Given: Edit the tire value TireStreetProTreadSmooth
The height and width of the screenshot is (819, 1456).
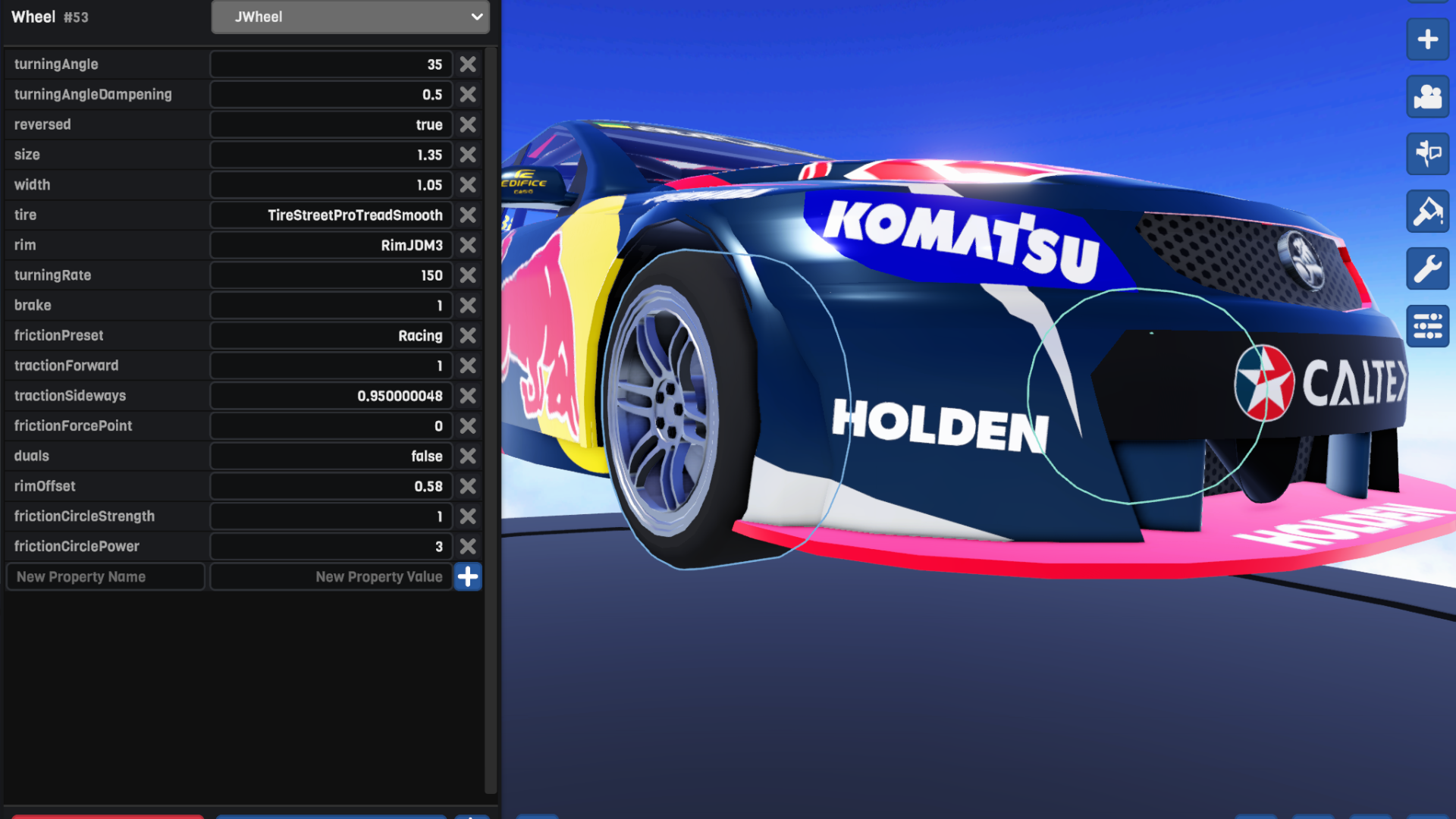Looking at the screenshot, I should coord(331,215).
